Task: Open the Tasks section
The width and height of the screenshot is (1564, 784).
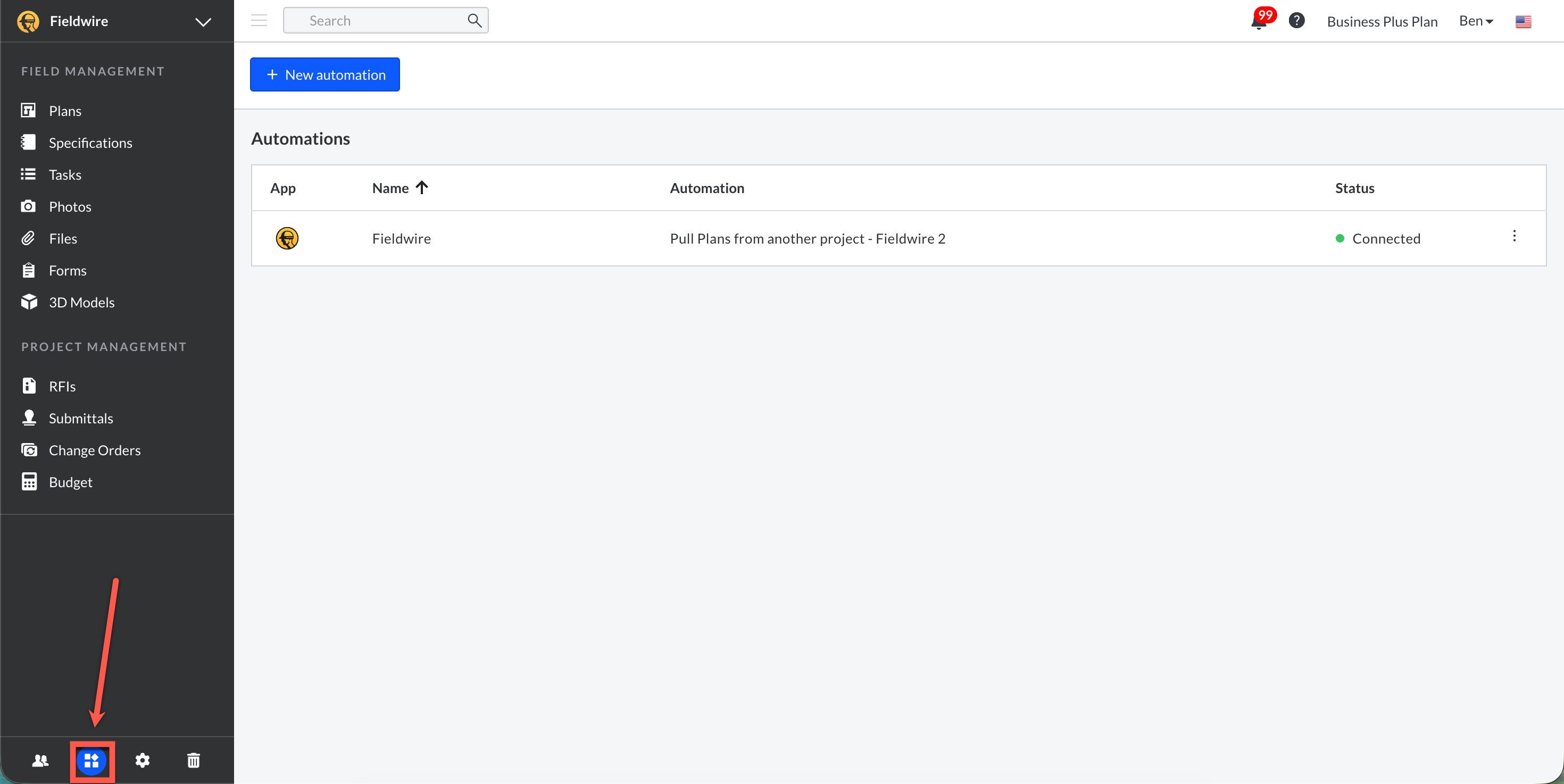Action: (65, 175)
